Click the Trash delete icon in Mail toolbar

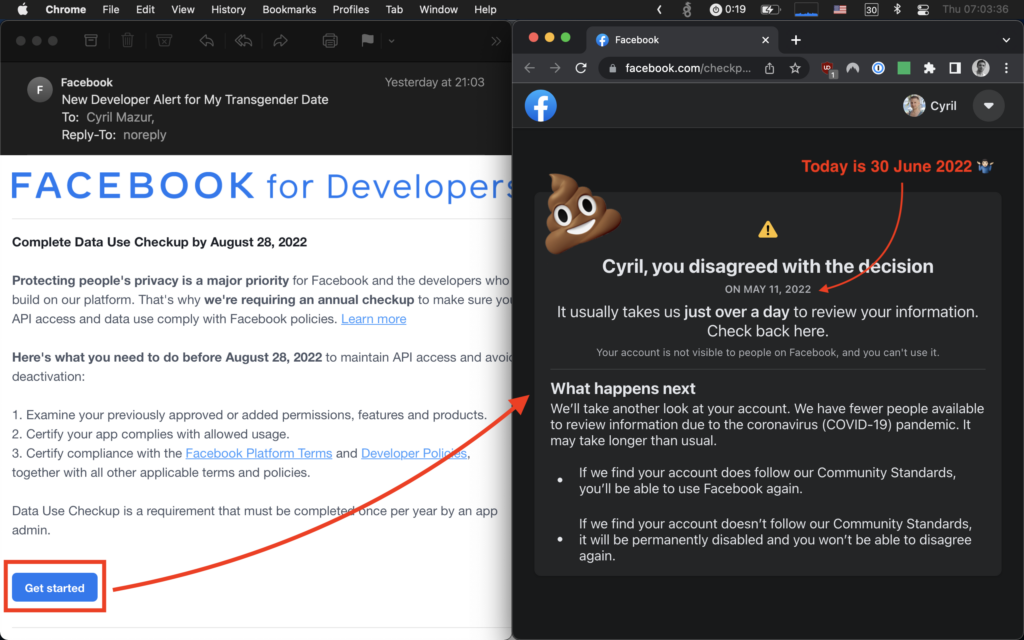[127, 40]
